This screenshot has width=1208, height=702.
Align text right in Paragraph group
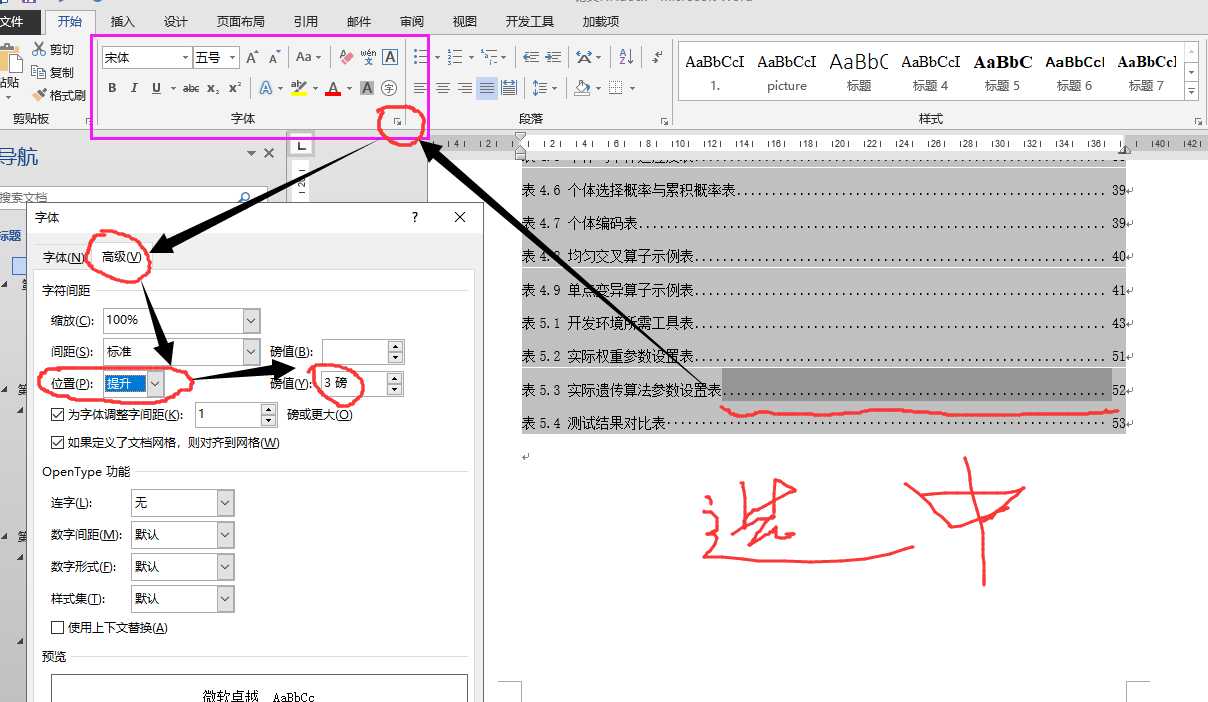(x=465, y=89)
